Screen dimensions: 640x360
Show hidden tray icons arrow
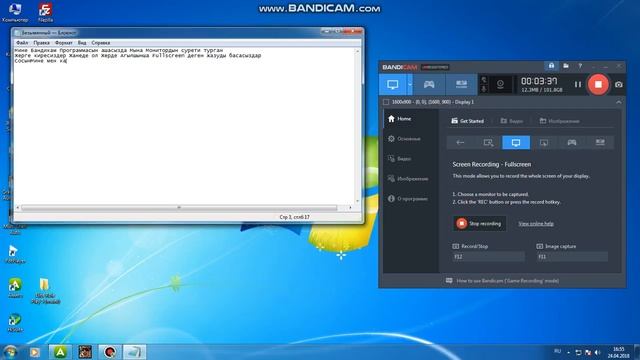click(569, 352)
